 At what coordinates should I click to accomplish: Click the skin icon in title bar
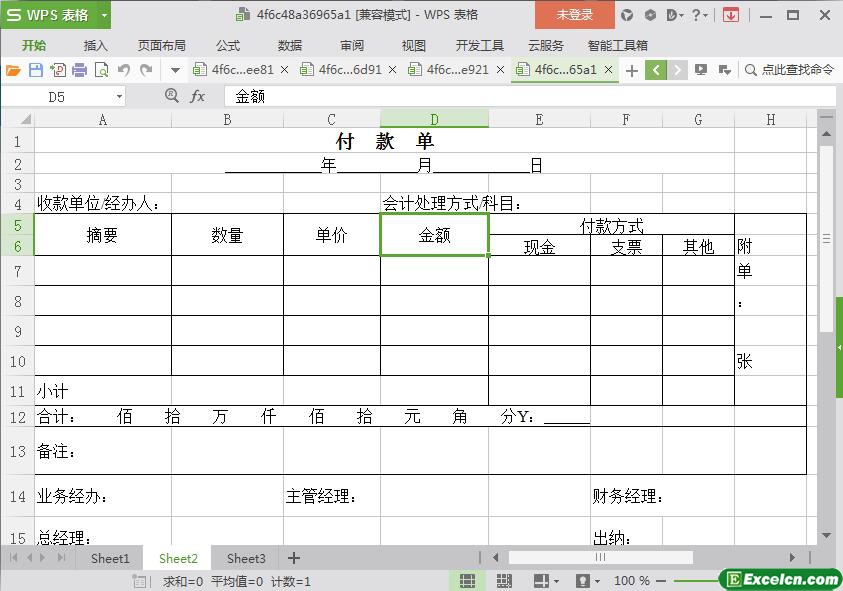click(627, 15)
